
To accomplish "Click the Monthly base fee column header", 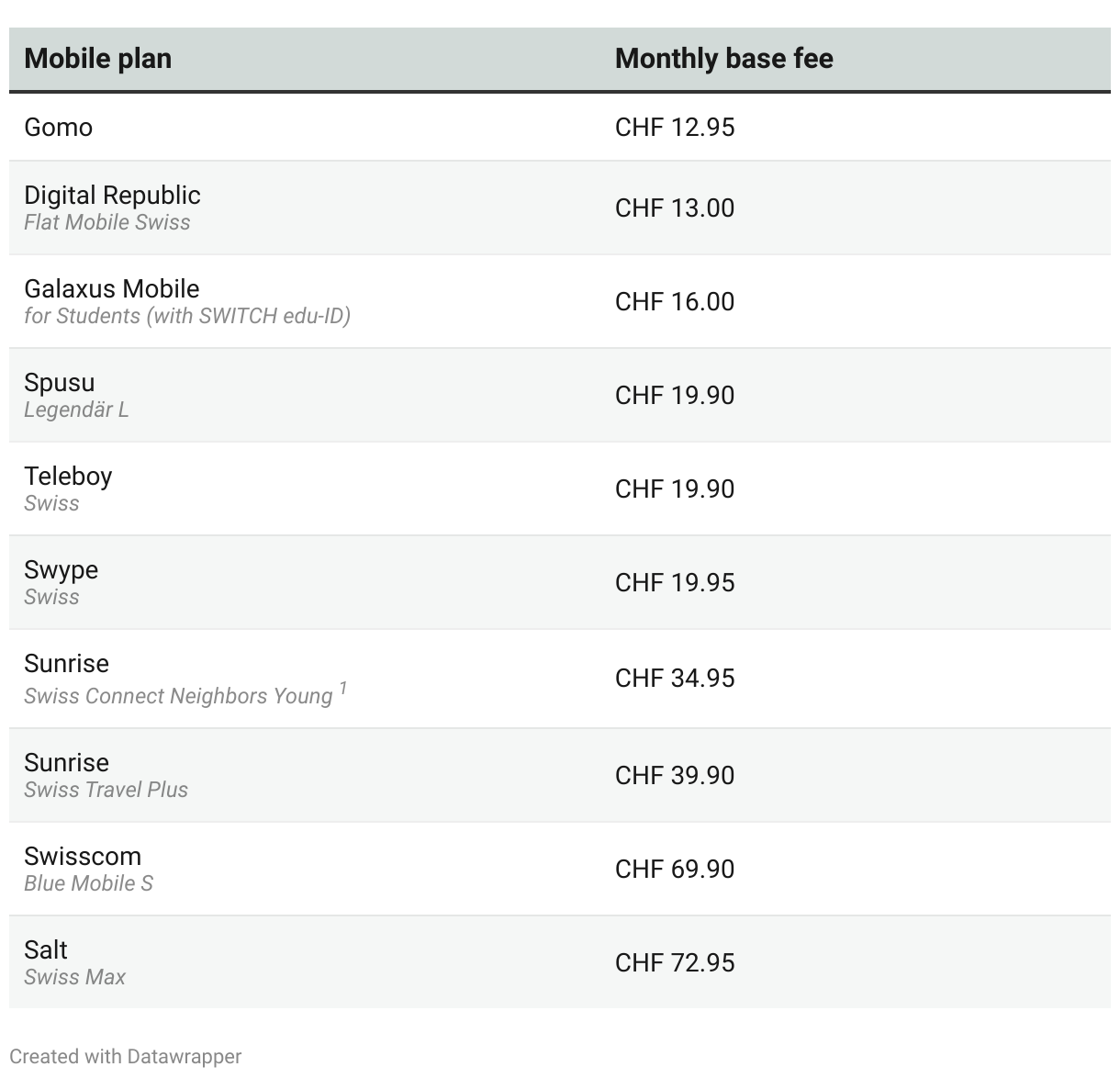I will [723, 59].
